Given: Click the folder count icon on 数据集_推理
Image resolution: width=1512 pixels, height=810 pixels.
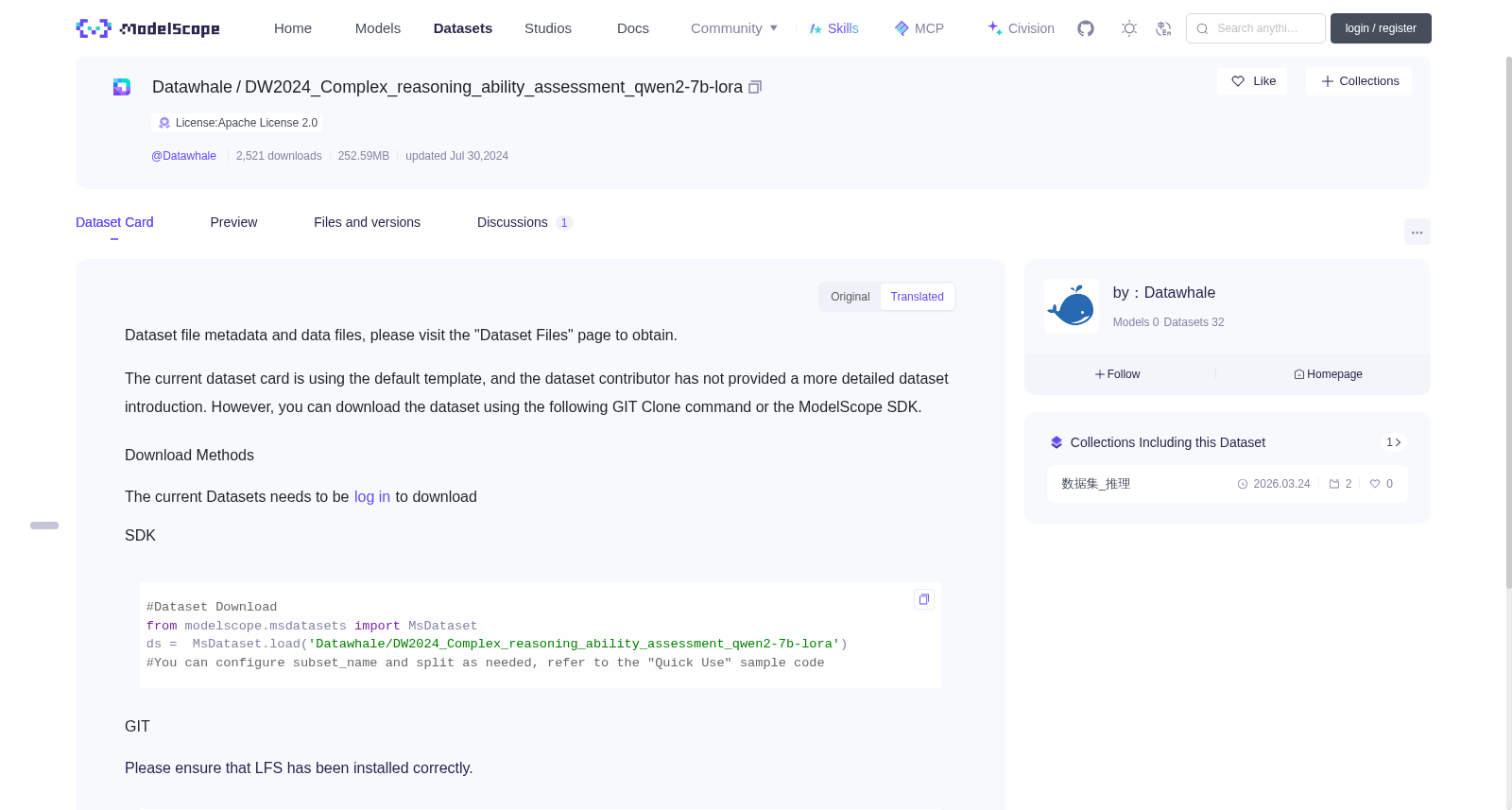Looking at the screenshot, I should (1334, 484).
